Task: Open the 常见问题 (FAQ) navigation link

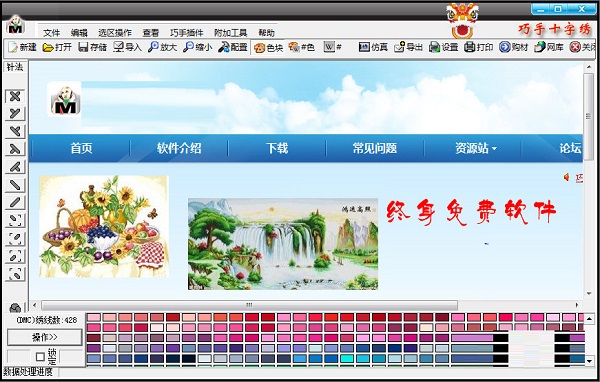Action: pos(375,148)
